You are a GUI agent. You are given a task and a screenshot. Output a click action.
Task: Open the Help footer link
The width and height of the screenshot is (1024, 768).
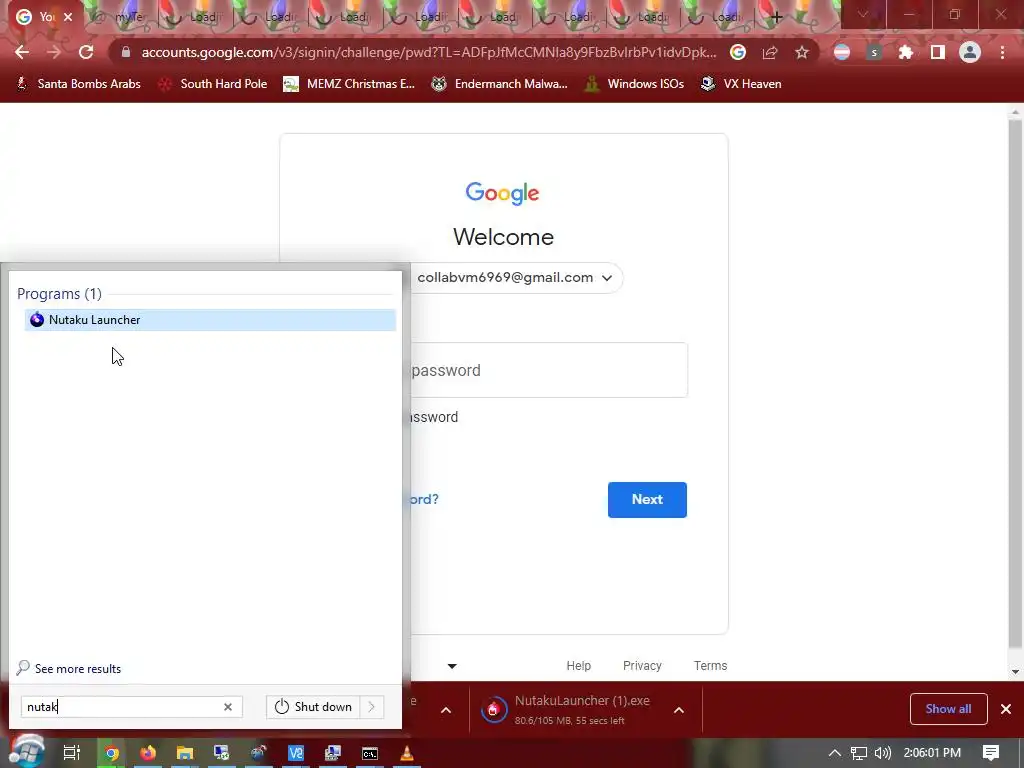coord(579,665)
